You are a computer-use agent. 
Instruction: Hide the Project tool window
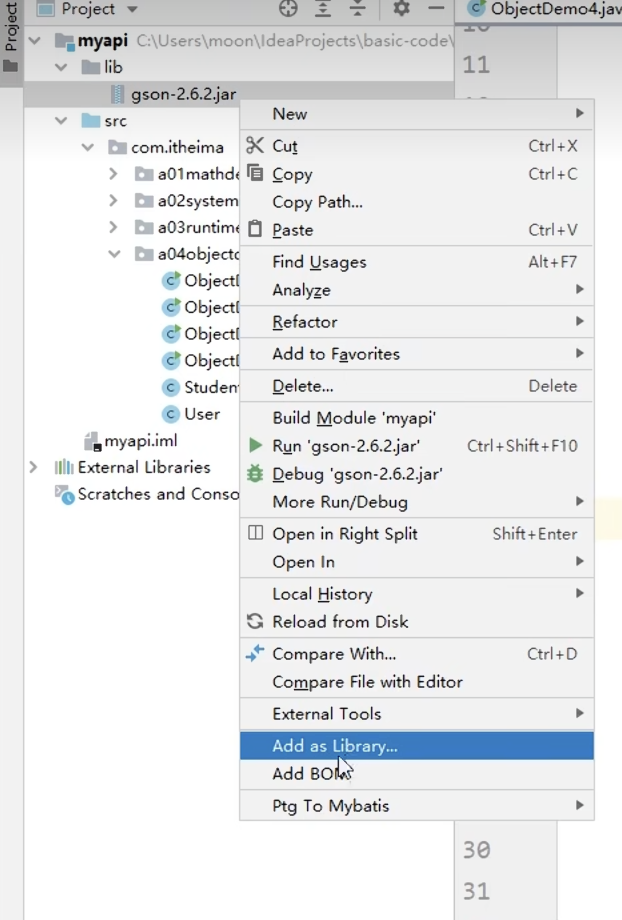coord(435,9)
